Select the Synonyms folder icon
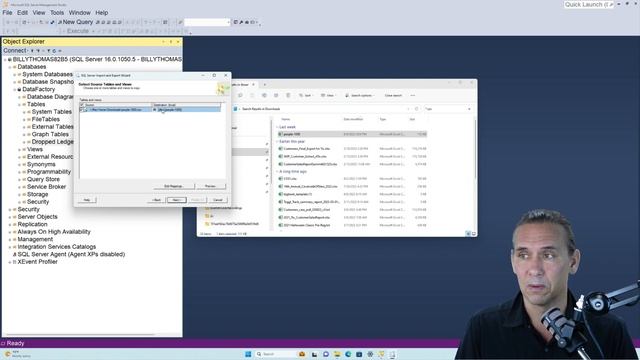The width and height of the screenshot is (640, 360). click(24, 164)
